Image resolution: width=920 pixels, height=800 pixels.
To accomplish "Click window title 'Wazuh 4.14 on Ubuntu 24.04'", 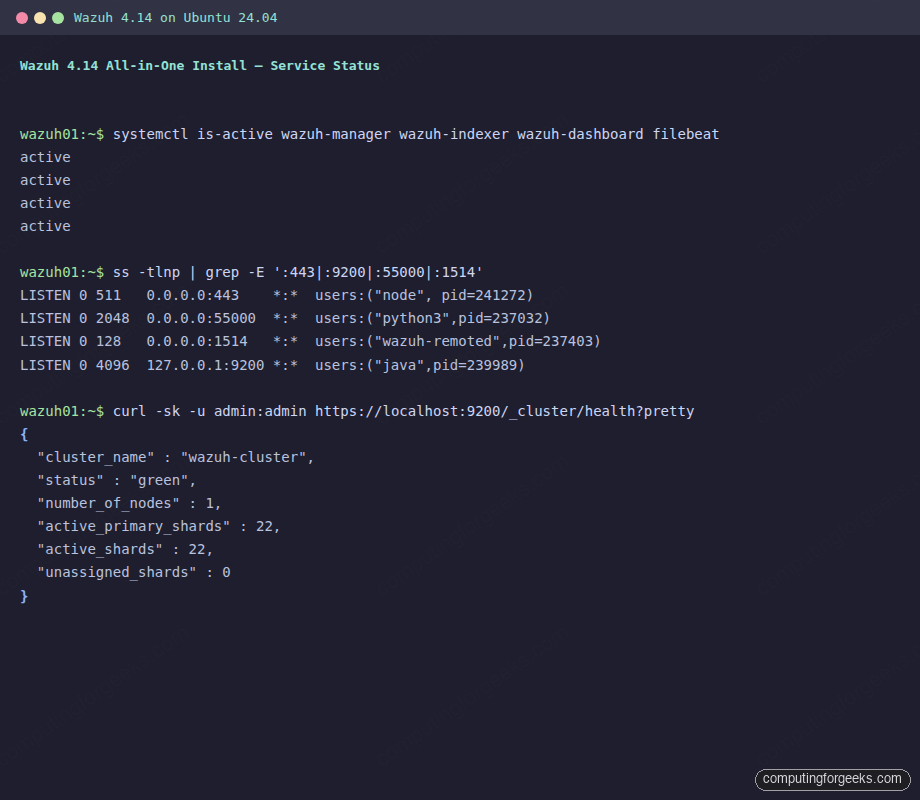I will 175,18.
